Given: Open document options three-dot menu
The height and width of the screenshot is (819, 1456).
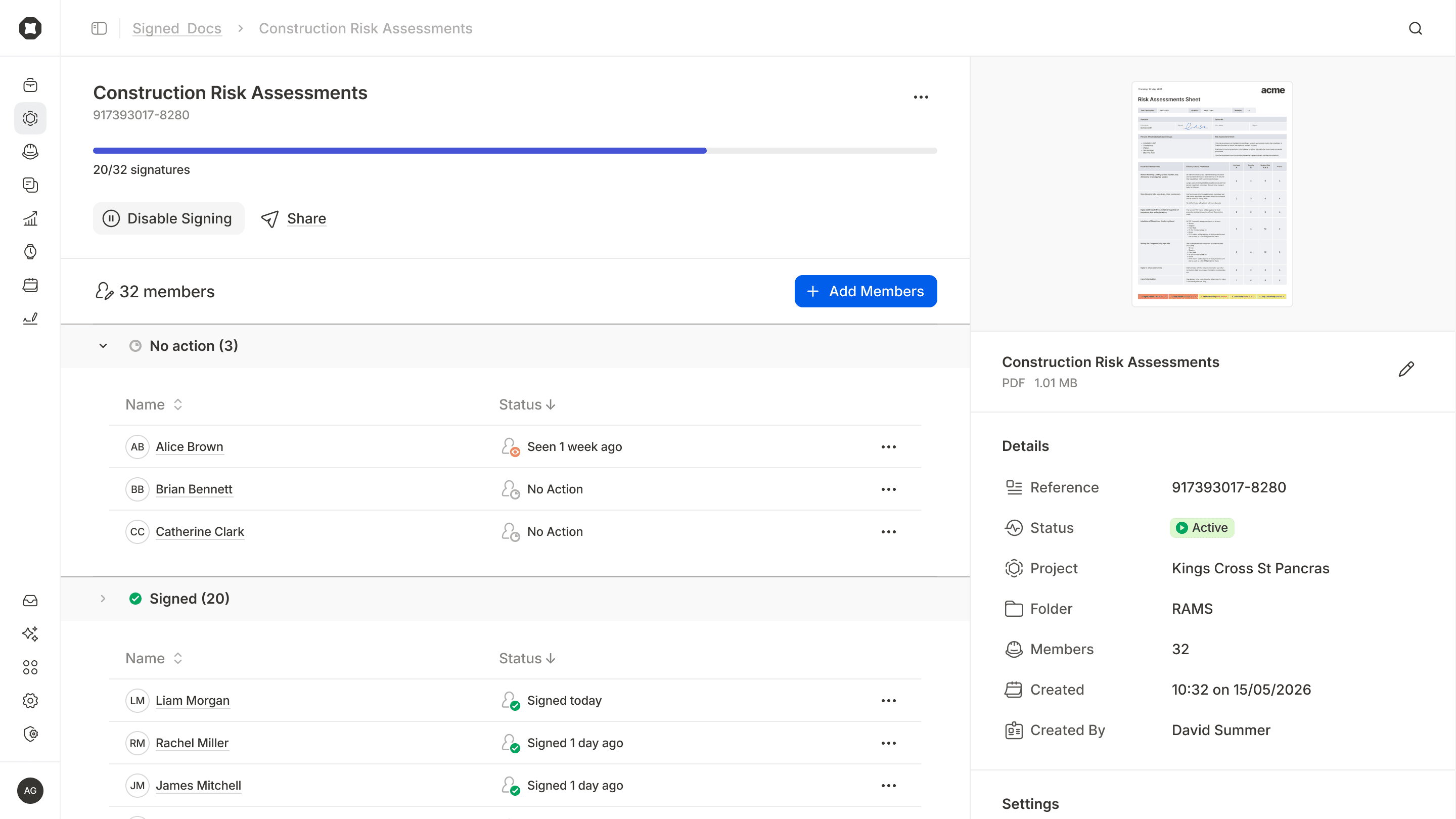Looking at the screenshot, I should point(921,97).
